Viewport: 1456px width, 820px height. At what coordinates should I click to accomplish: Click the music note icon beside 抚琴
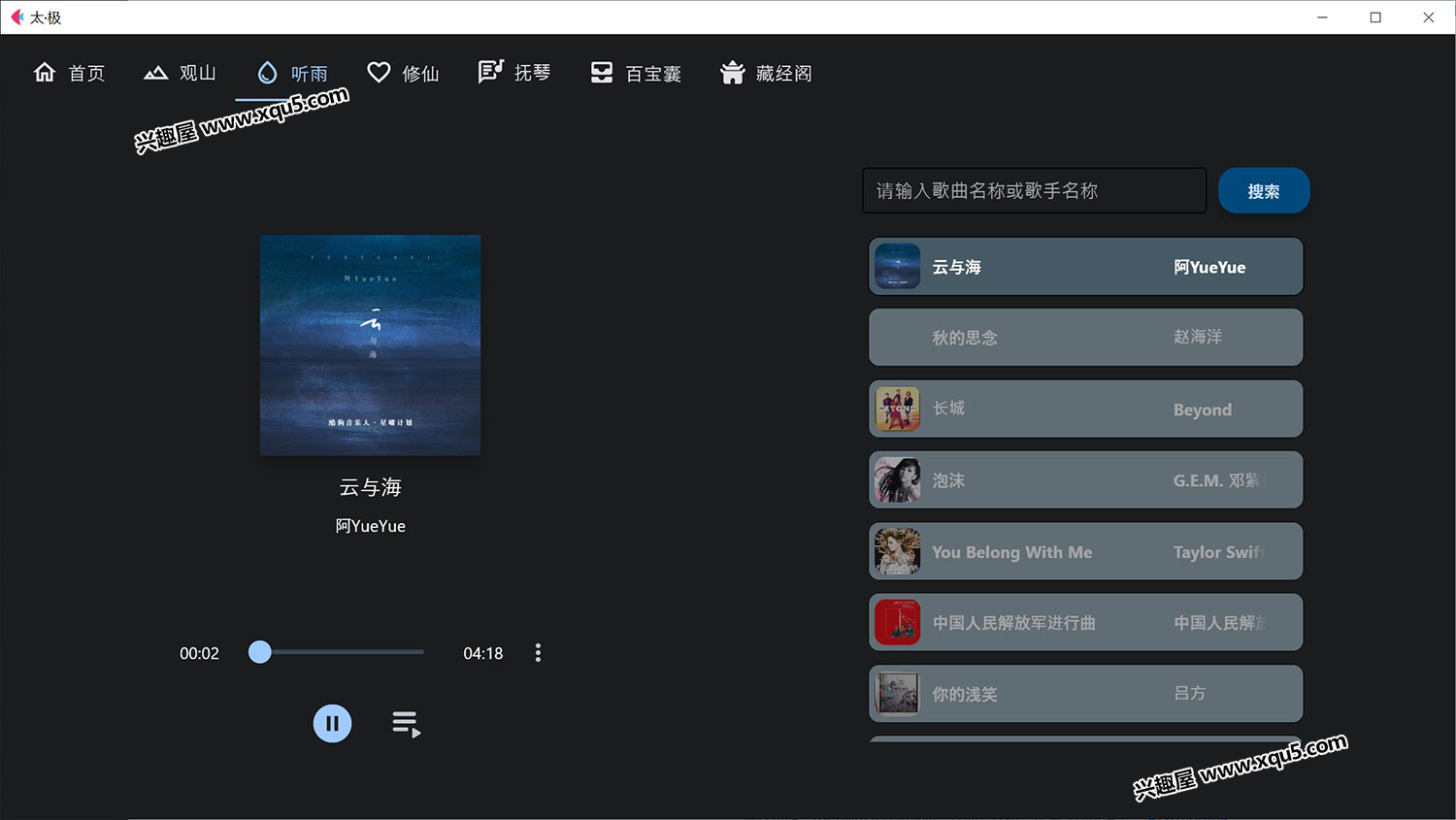click(490, 72)
